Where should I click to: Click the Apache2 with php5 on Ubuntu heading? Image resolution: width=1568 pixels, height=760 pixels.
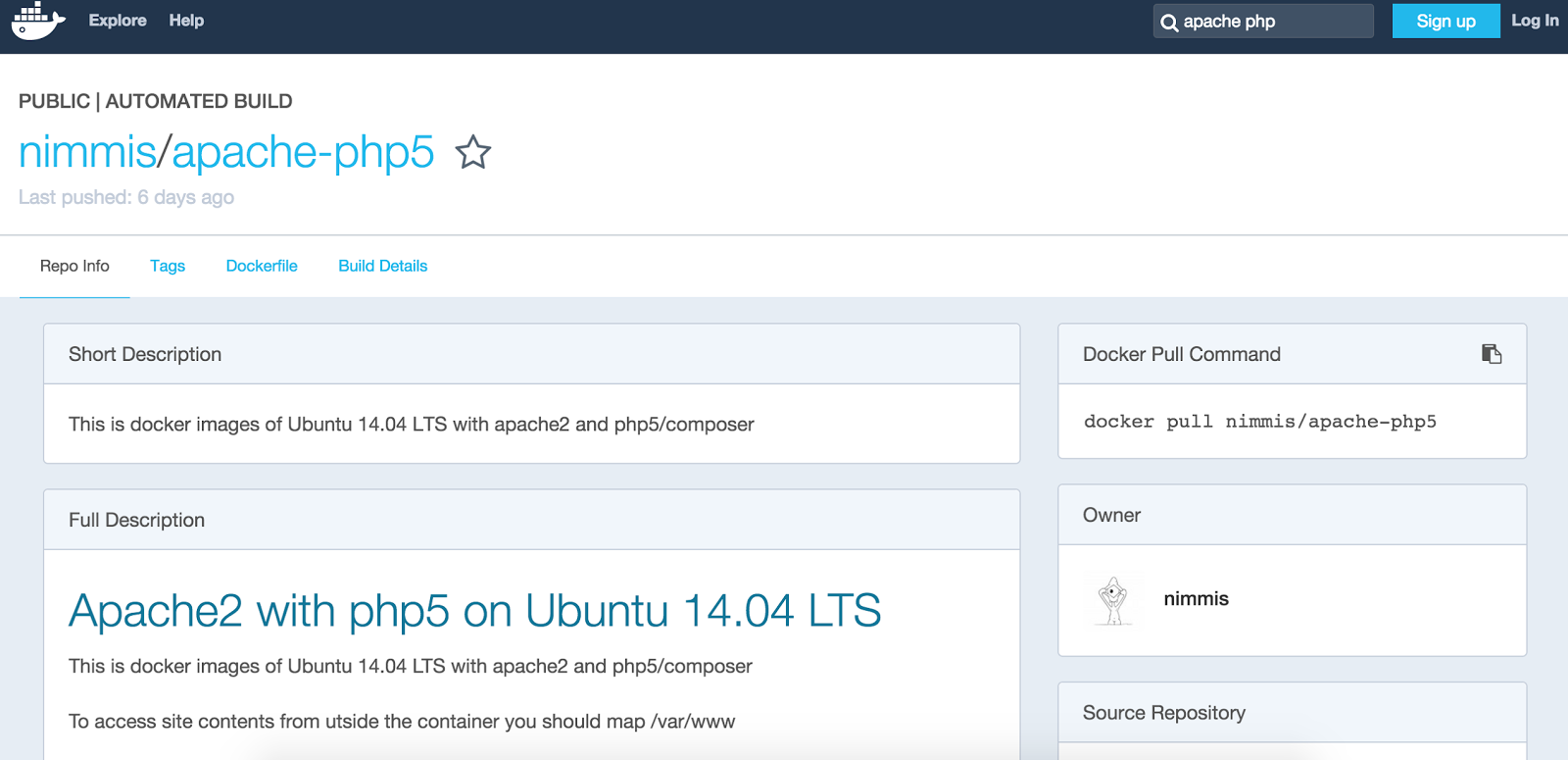coord(475,610)
